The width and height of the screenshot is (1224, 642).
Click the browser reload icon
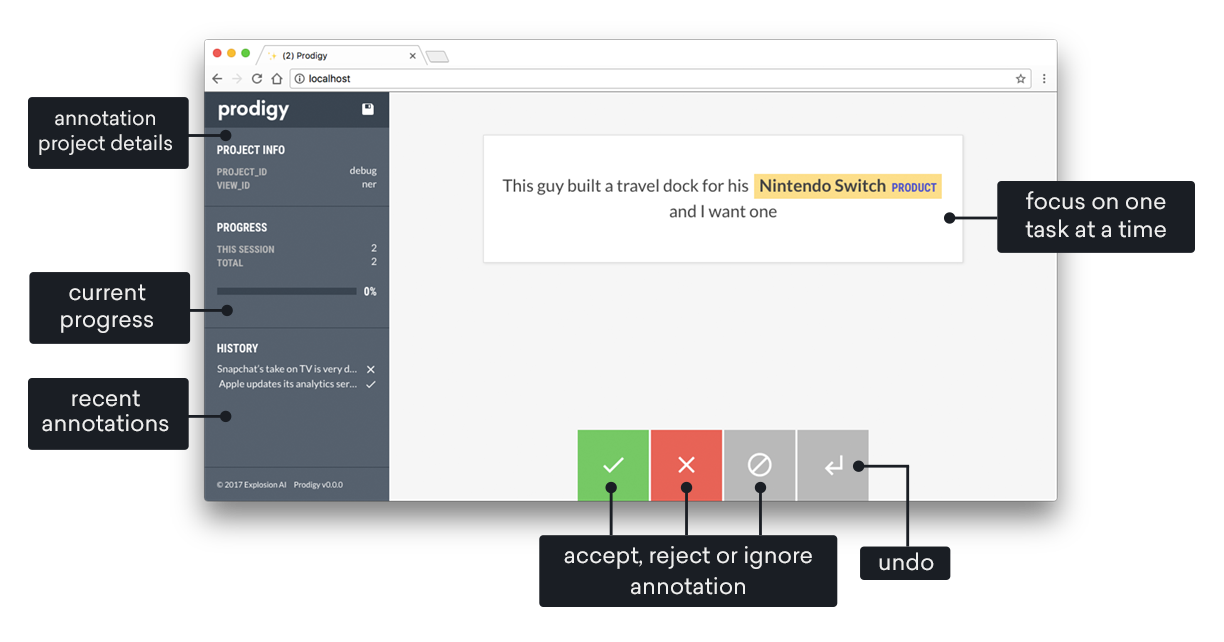tap(257, 78)
